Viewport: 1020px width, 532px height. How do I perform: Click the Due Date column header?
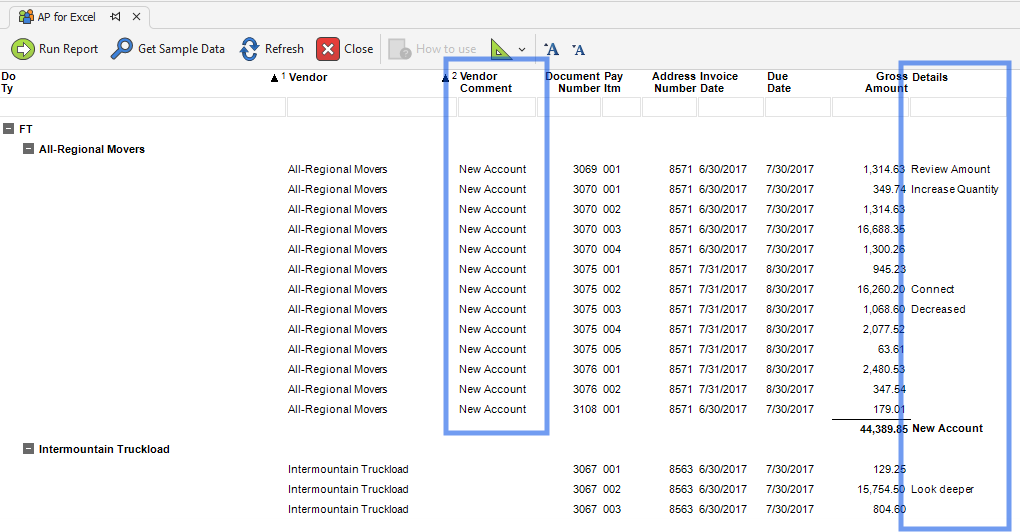[779, 83]
